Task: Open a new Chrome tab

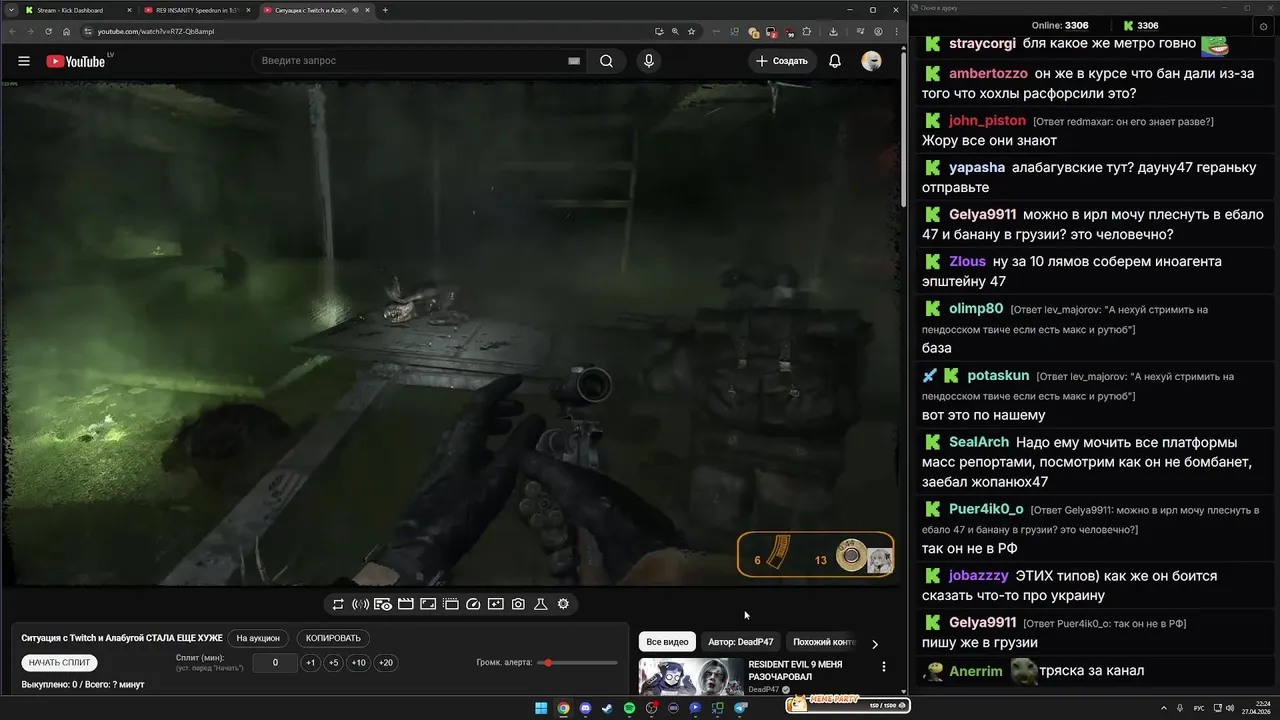Action: [x=385, y=10]
